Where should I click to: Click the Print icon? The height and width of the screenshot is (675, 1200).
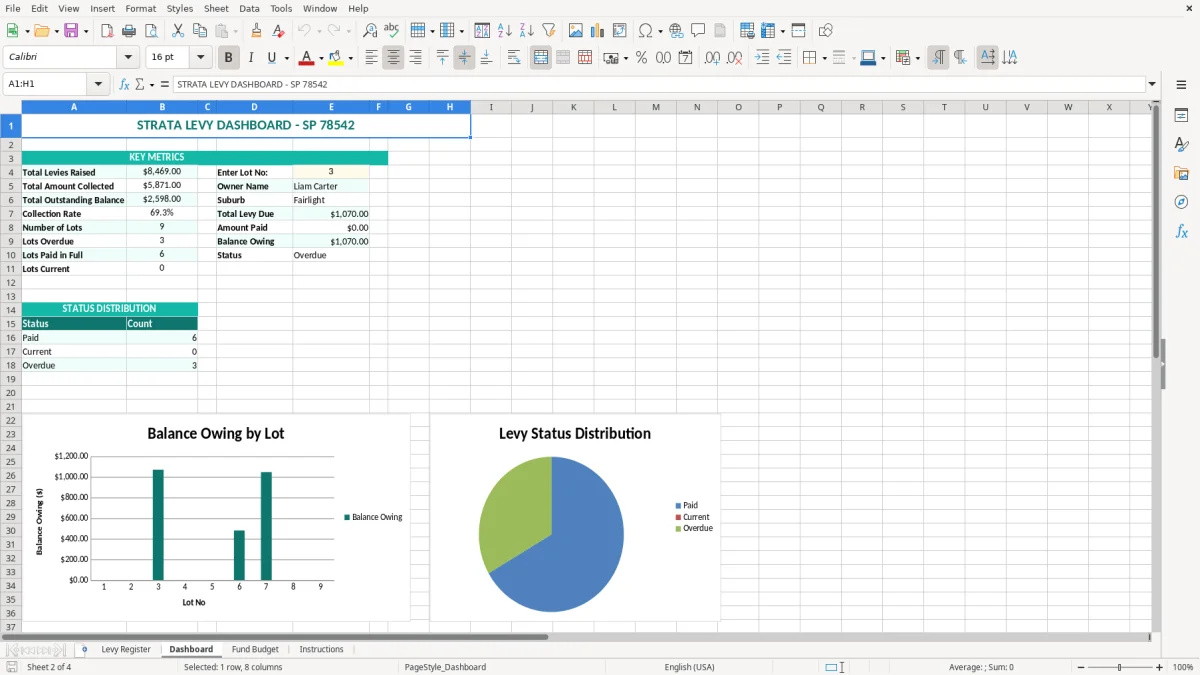(x=129, y=31)
